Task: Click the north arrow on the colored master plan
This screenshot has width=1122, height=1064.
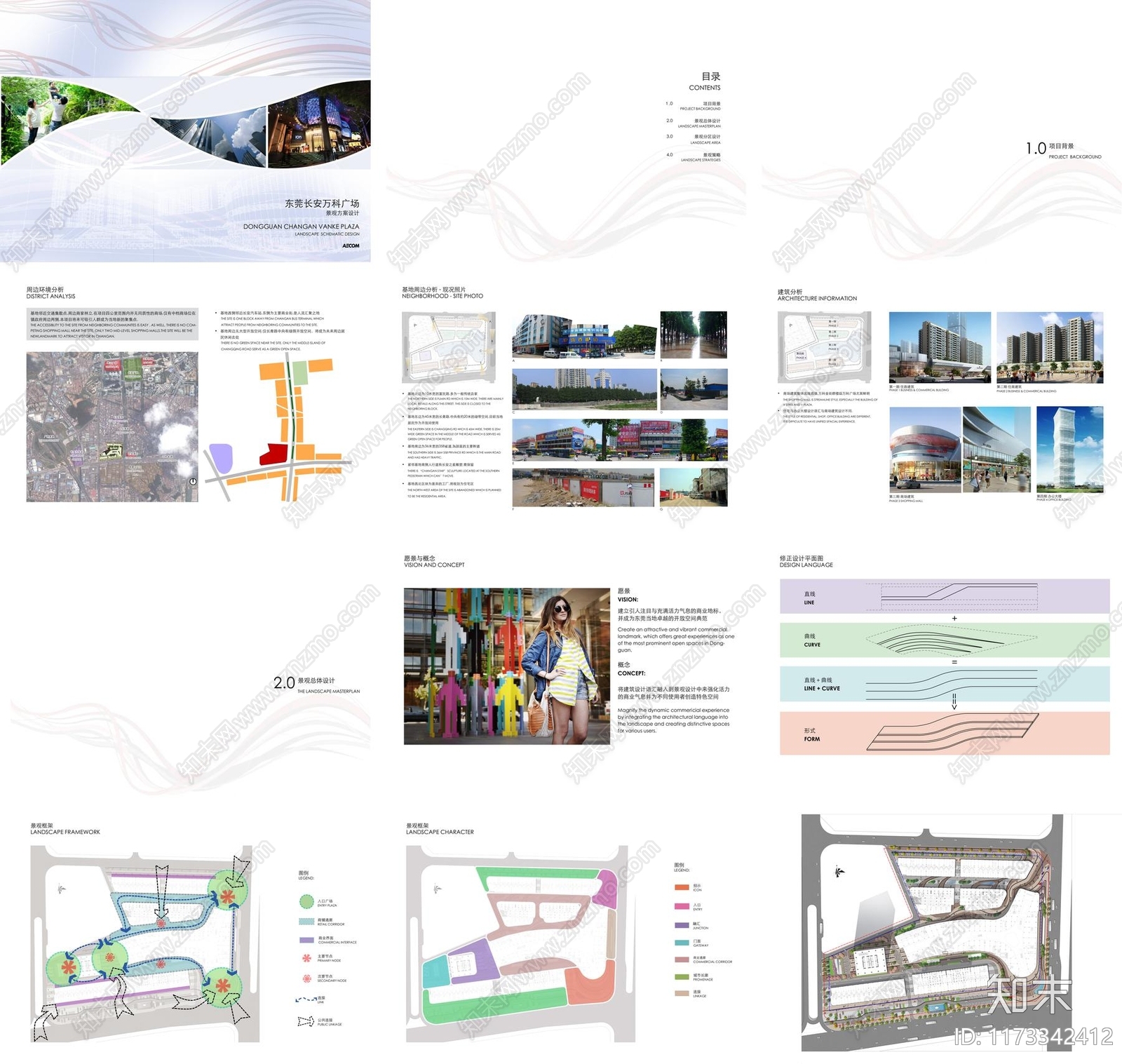Action: [839, 872]
